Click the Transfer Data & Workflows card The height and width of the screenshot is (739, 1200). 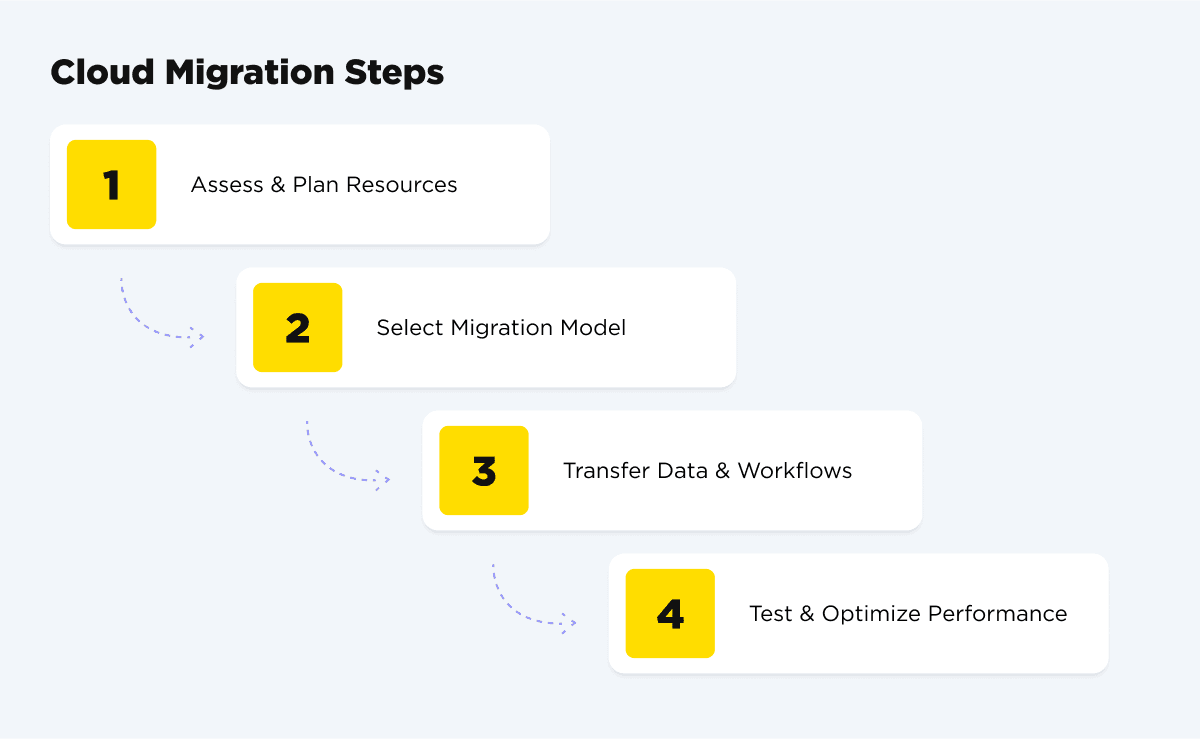point(672,470)
